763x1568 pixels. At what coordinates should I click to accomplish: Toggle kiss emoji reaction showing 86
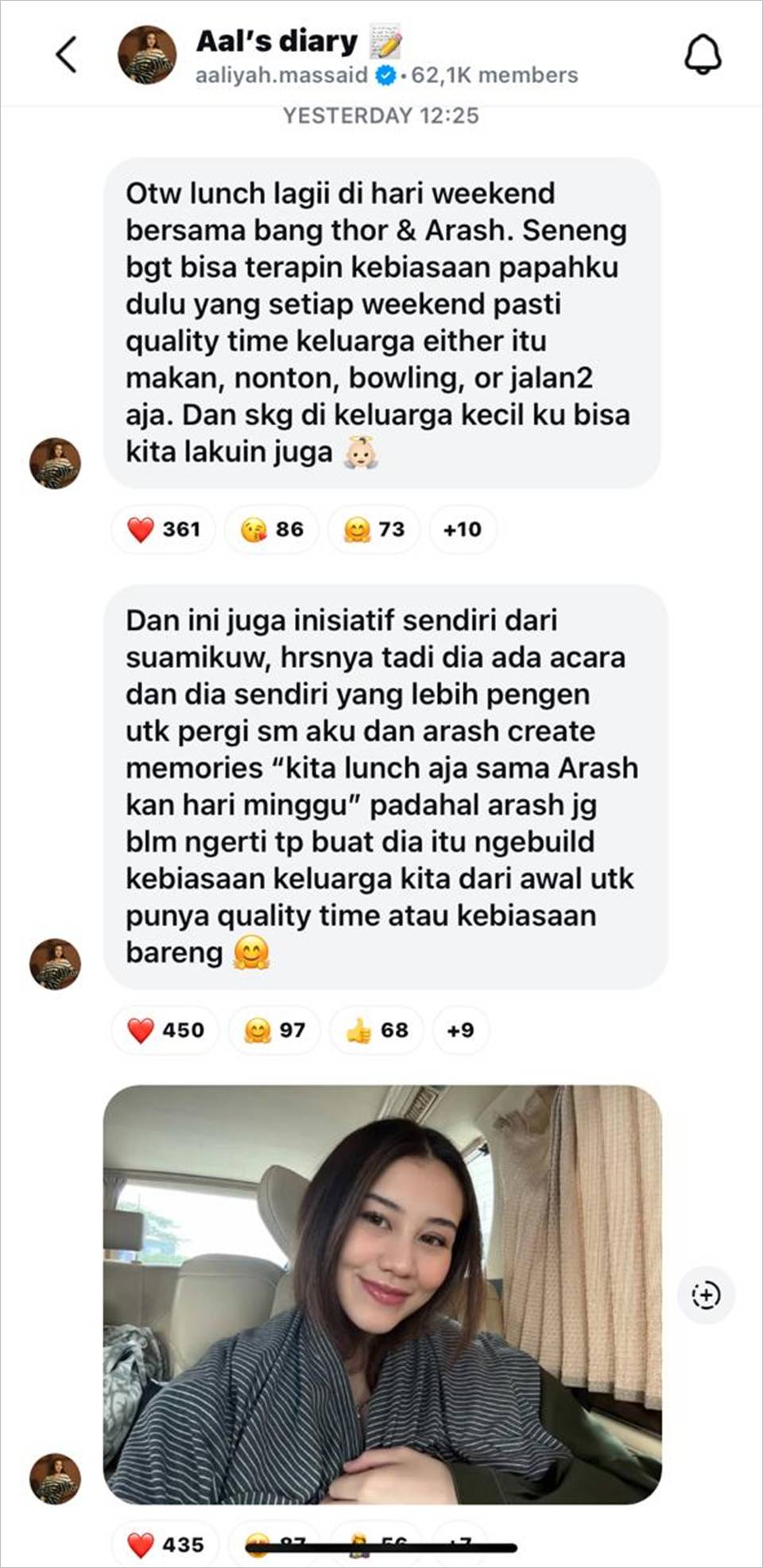(271, 530)
